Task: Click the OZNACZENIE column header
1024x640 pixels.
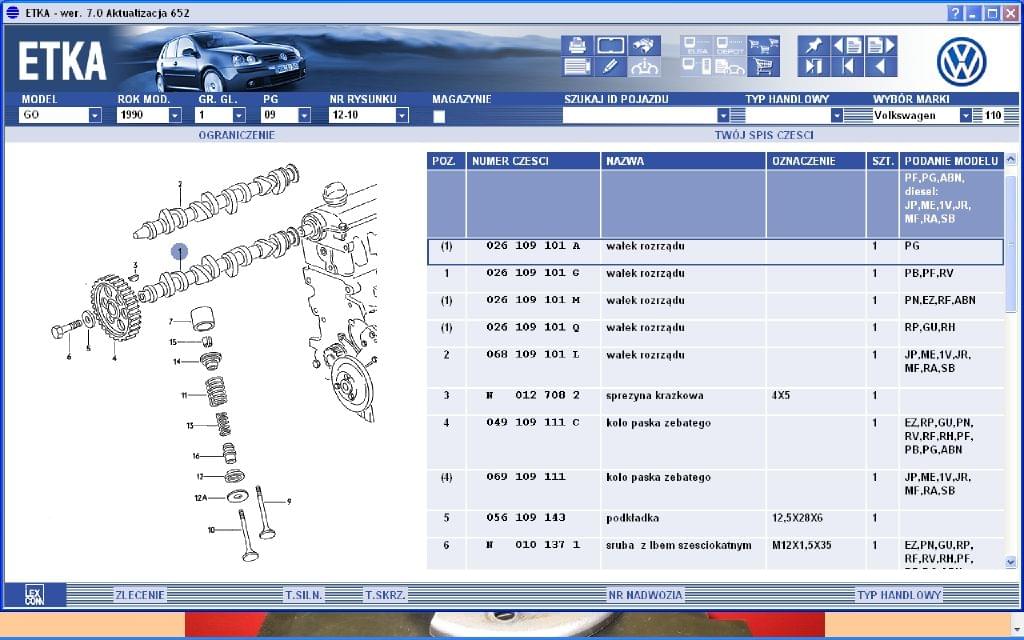Action: (x=816, y=161)
